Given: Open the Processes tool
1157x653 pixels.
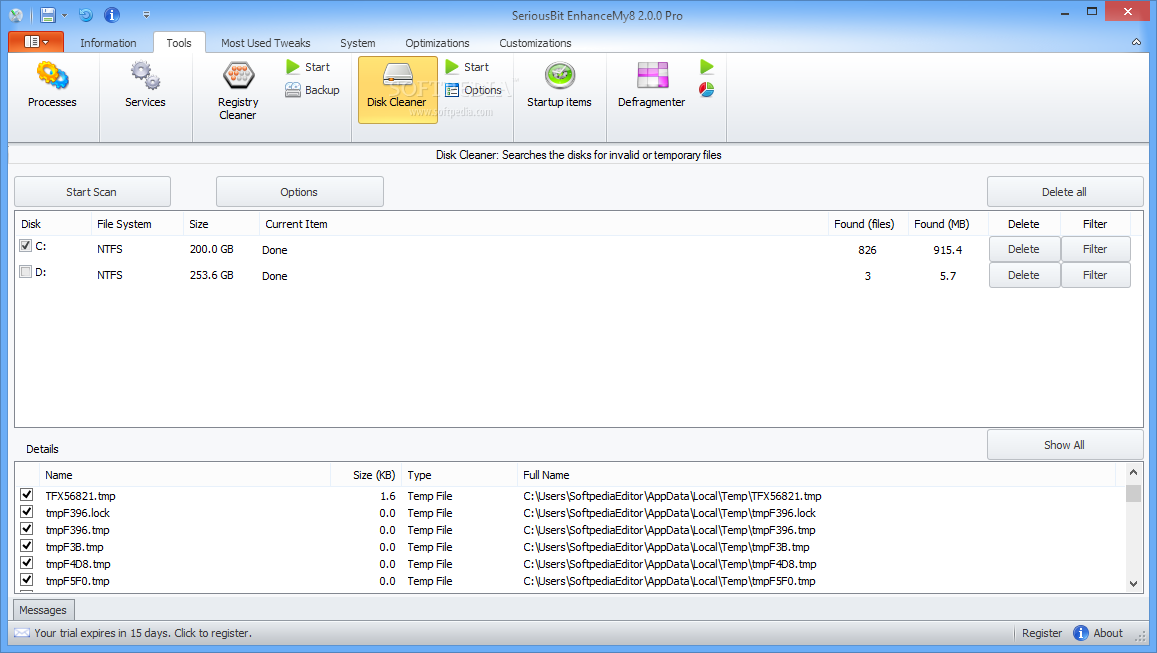Looking at the screenshot, I should click(x=52, y=86).
